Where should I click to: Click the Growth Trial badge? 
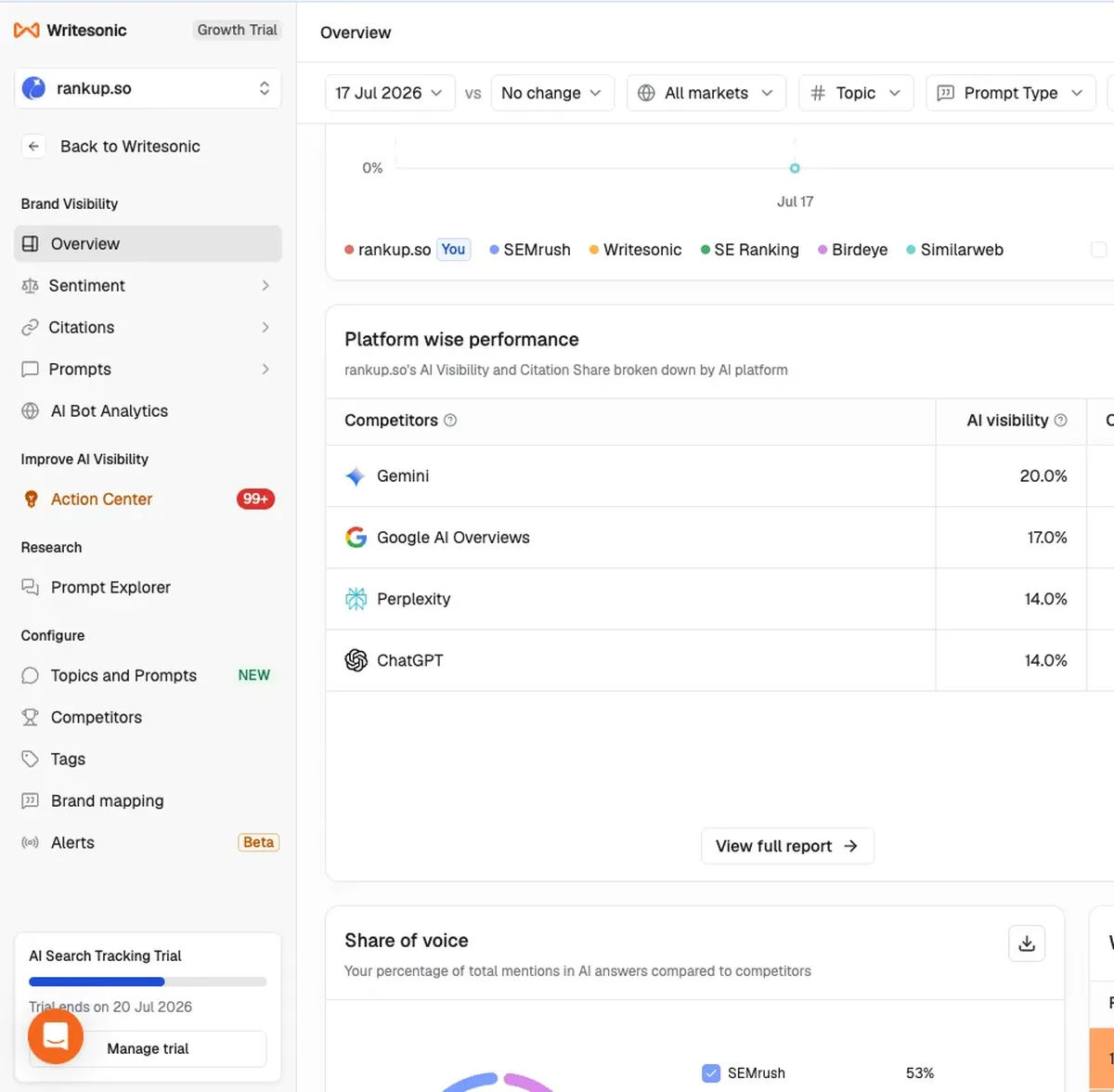coord(237,30)
